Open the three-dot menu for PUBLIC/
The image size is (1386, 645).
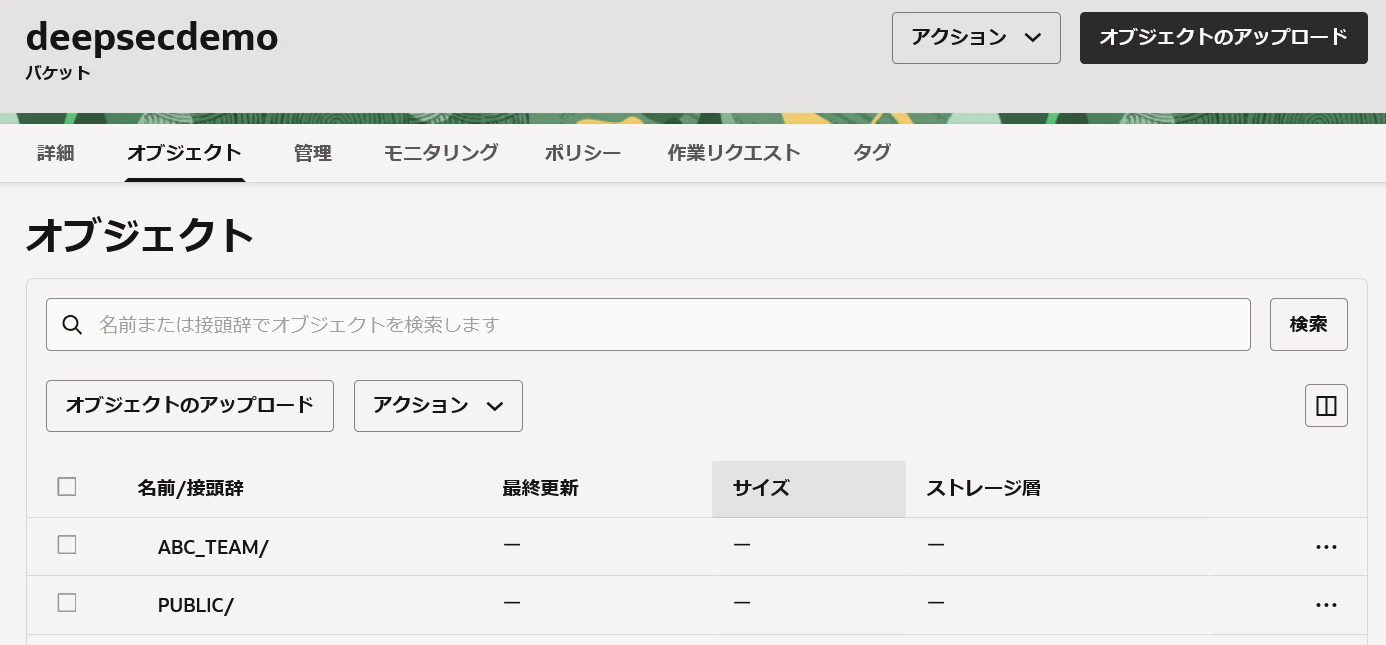click(x=1326, y=605)
